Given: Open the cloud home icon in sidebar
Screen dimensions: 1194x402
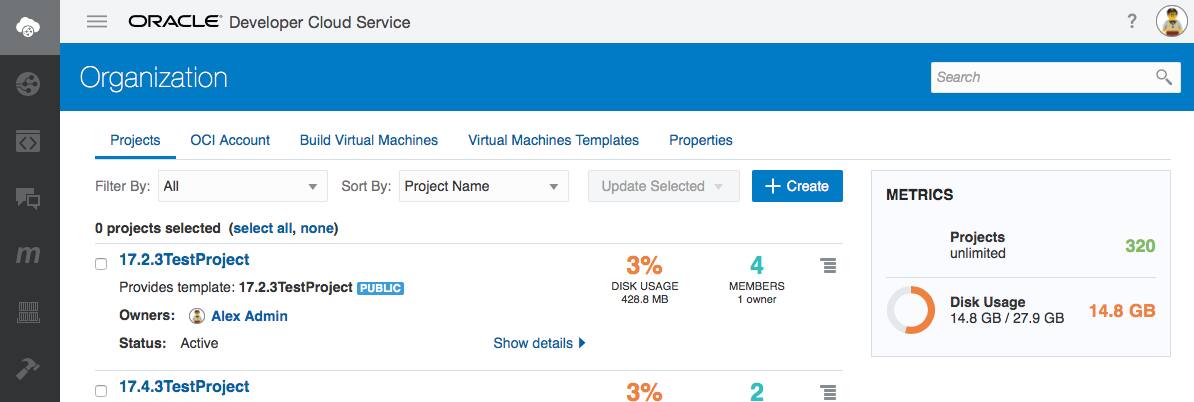Looking at the screenshot, I should click(x=29, y=27).
